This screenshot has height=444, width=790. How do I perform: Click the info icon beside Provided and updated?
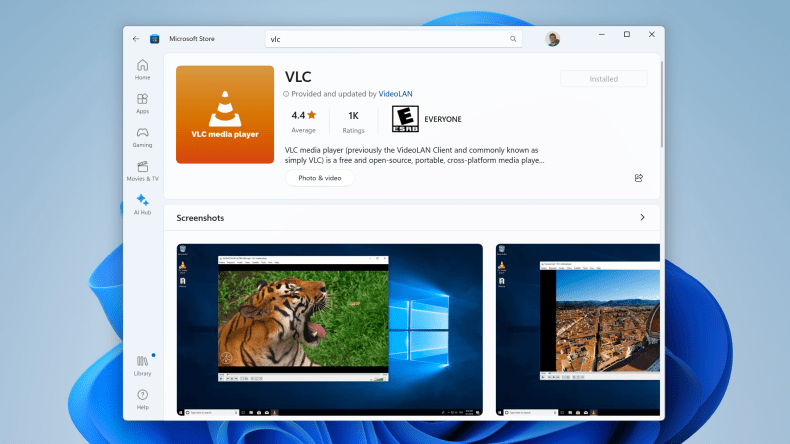click(286, 94)
